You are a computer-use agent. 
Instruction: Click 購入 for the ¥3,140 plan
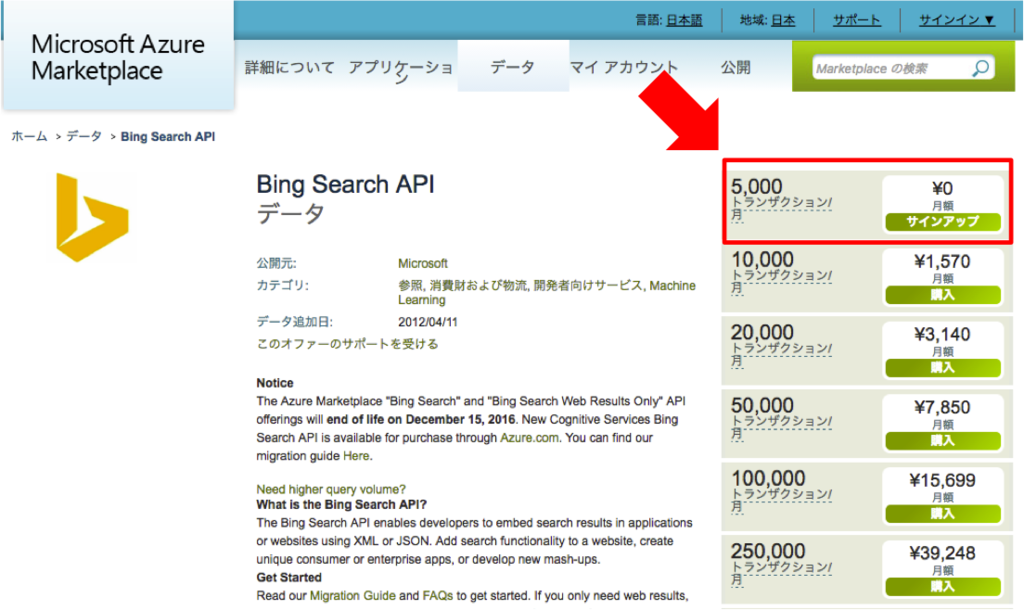[942, 368]
